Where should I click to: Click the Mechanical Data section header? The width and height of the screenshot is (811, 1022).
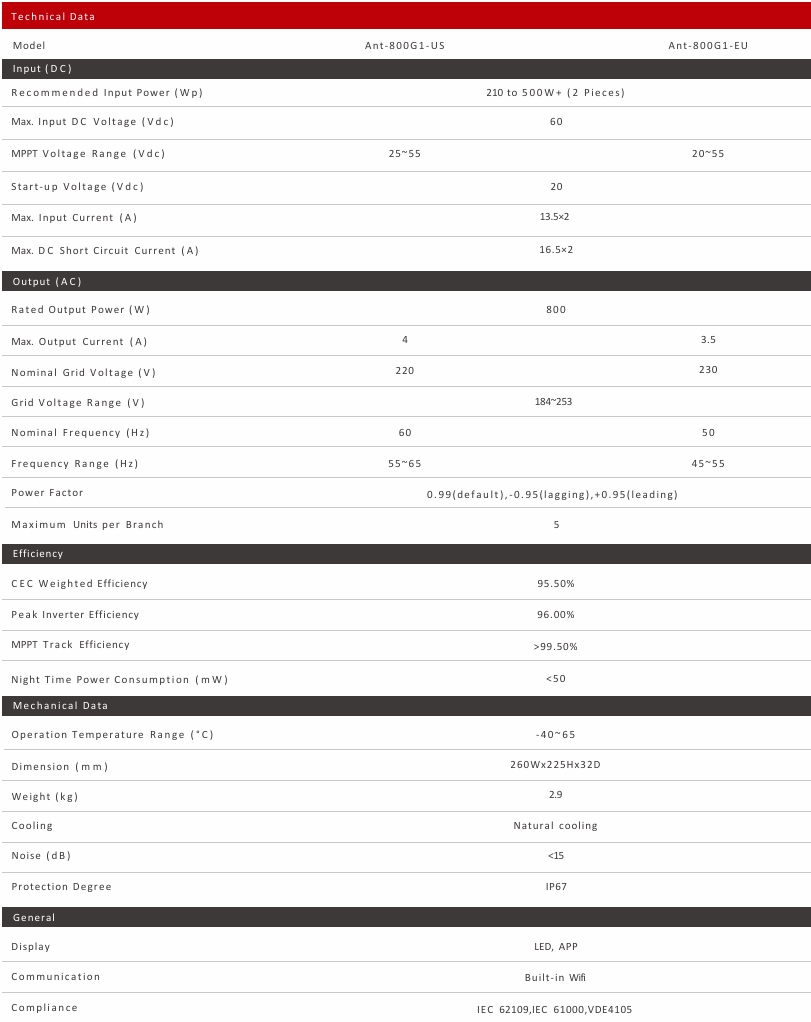click(x=60, y=706)
